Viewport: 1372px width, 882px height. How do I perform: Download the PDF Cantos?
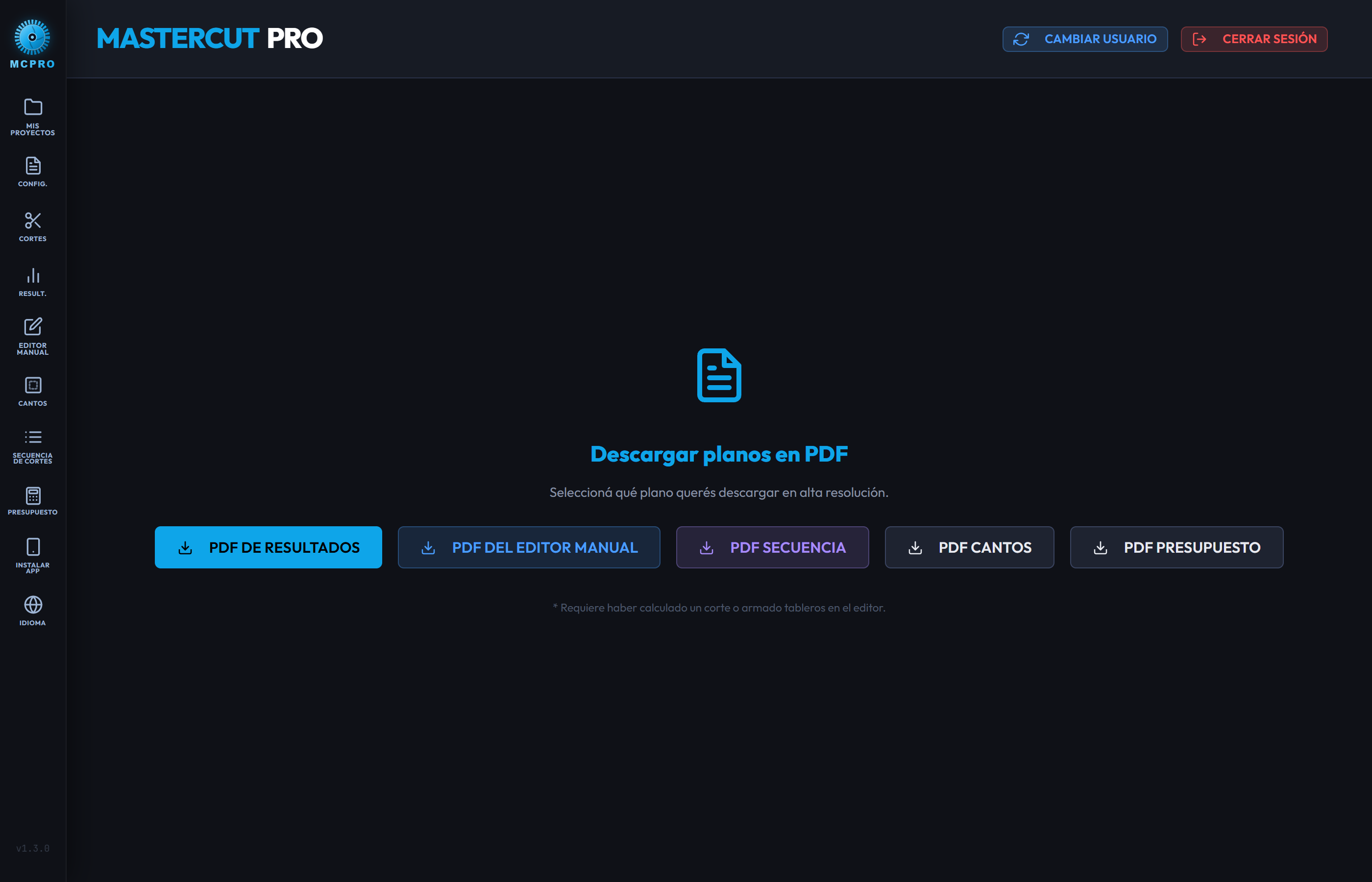(969, 547)
